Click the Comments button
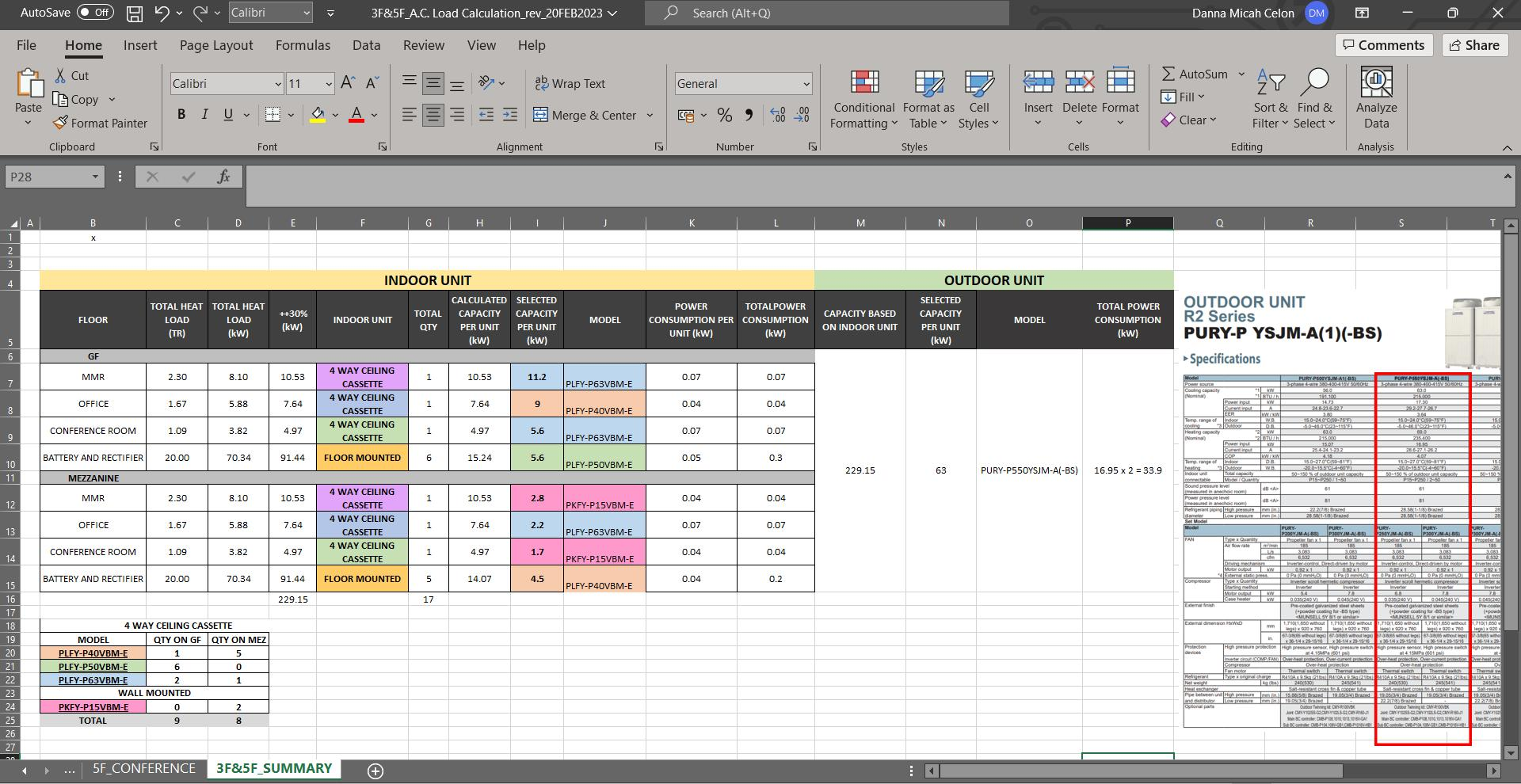1521x784 pixels. click(x=1383, y=45)
